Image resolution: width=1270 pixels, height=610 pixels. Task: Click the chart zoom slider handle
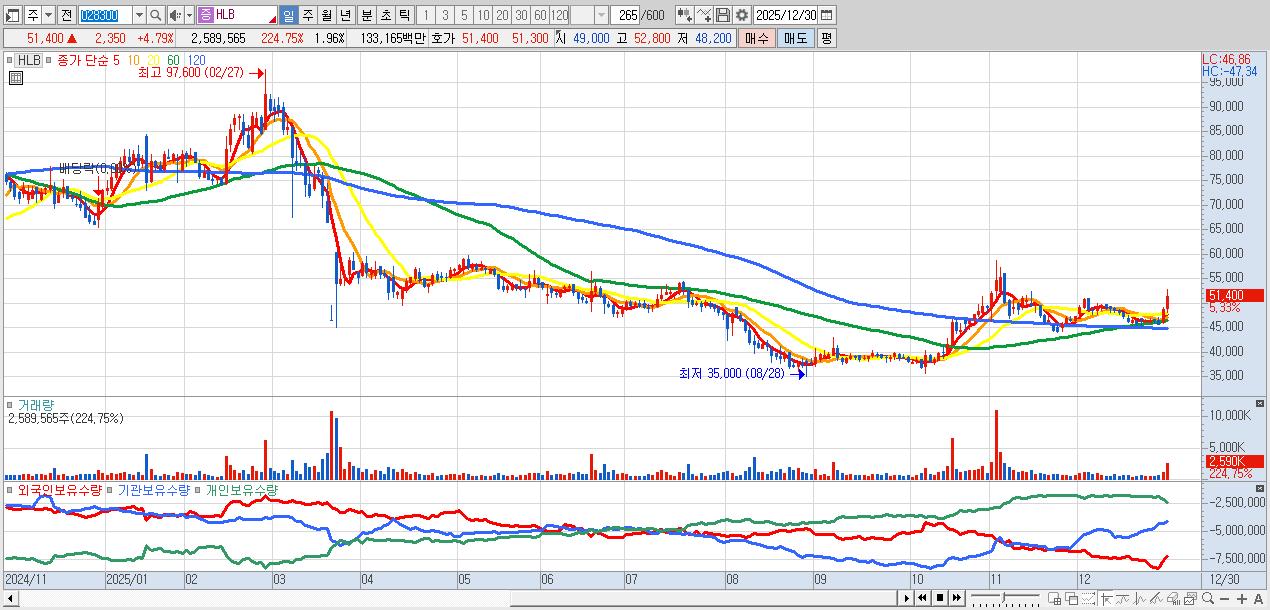click(1003, 597)
